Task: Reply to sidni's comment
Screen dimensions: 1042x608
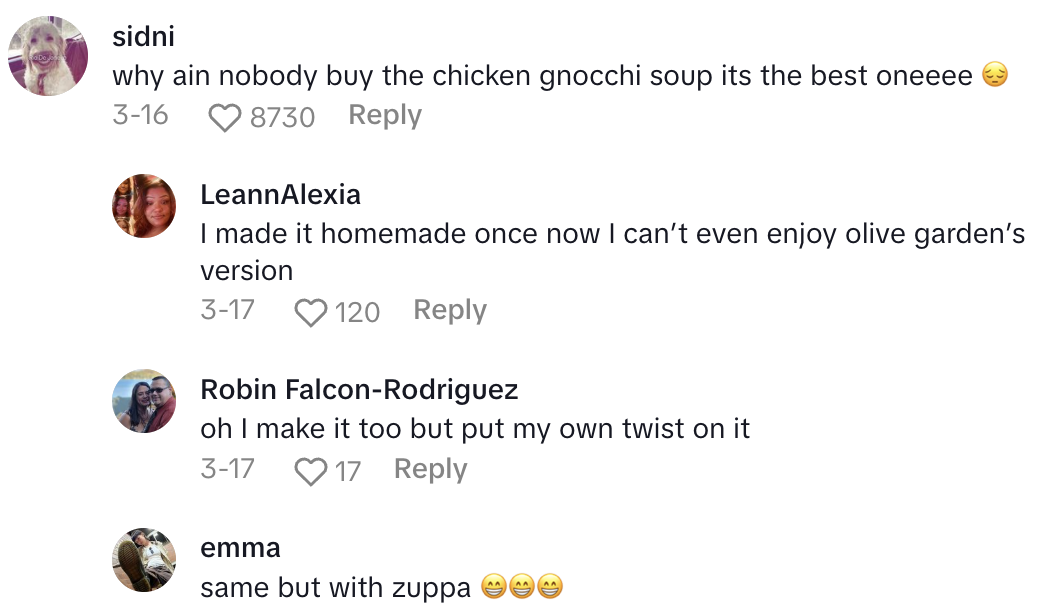Action: click(385, 116)
